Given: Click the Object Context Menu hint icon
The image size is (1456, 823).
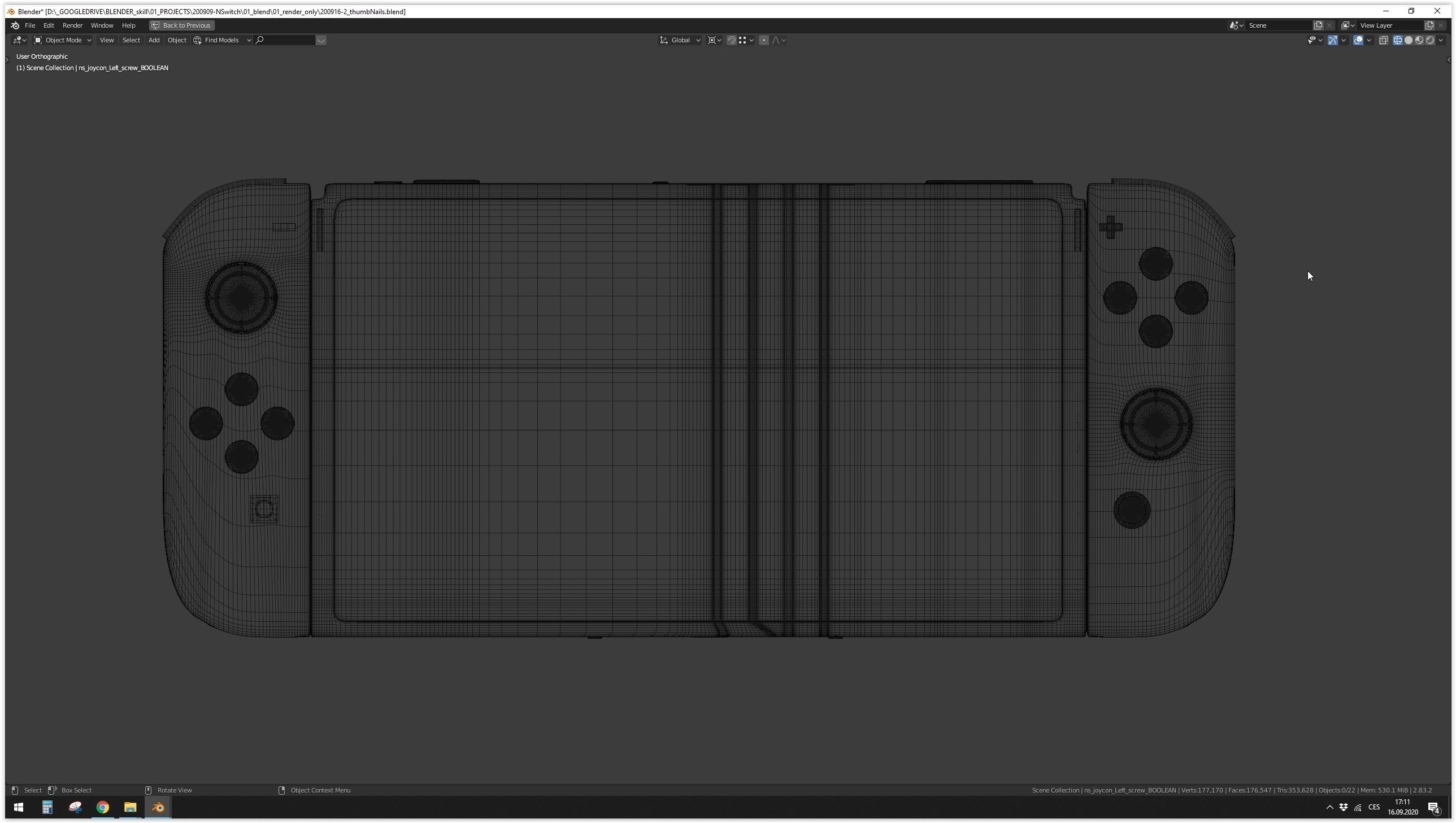Looking at the screenshot, I should click(x=281, y=790).
